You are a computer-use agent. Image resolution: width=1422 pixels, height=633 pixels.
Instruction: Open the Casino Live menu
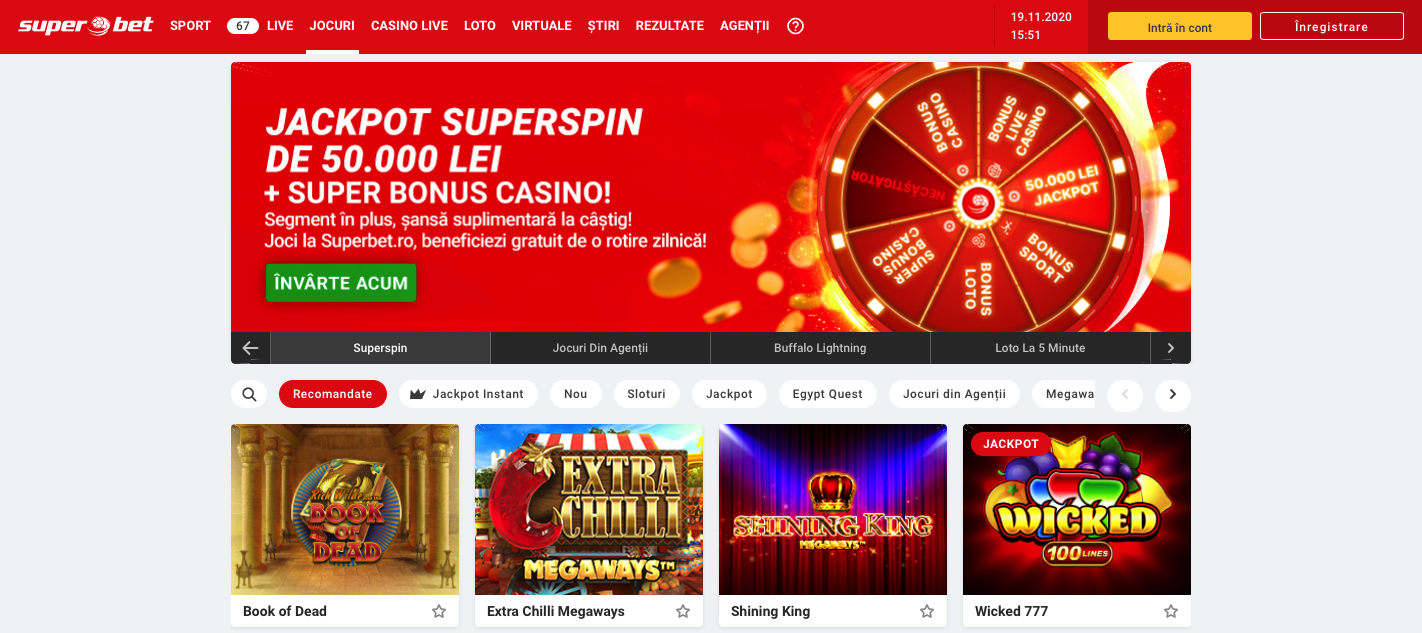409,26
